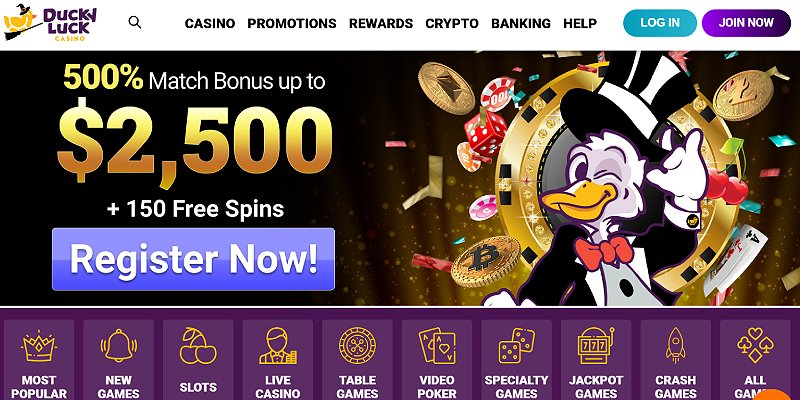800x400 pixels.
Task: Click the Register Now! banner button
Action: click(x=193, y=259)
